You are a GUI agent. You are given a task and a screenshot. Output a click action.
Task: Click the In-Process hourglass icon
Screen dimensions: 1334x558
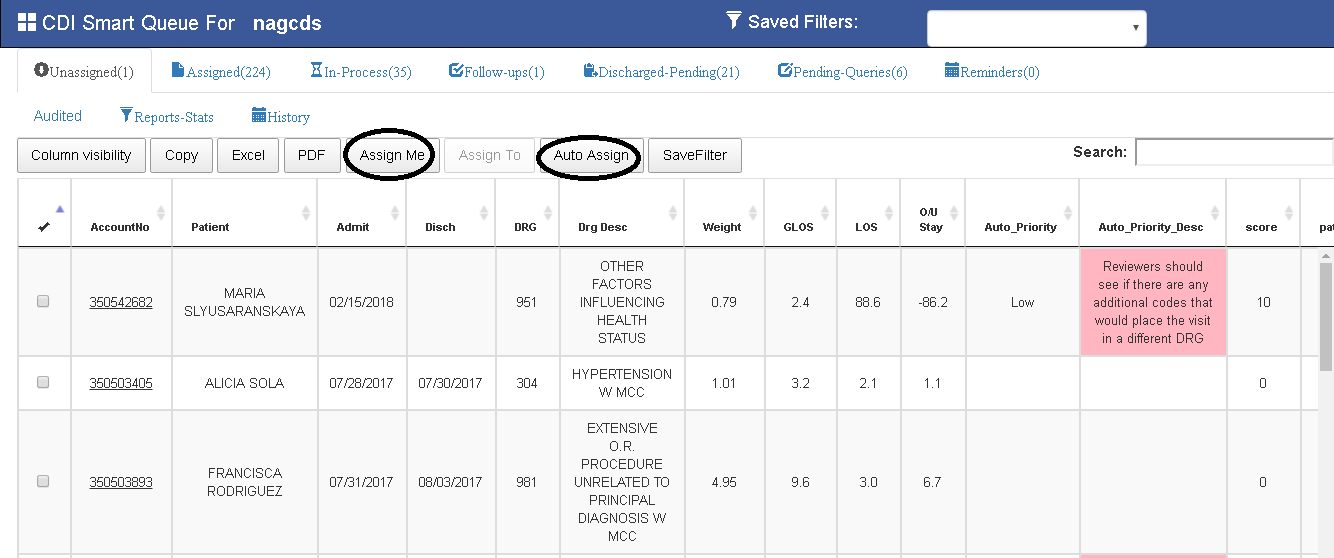(316, 70)
